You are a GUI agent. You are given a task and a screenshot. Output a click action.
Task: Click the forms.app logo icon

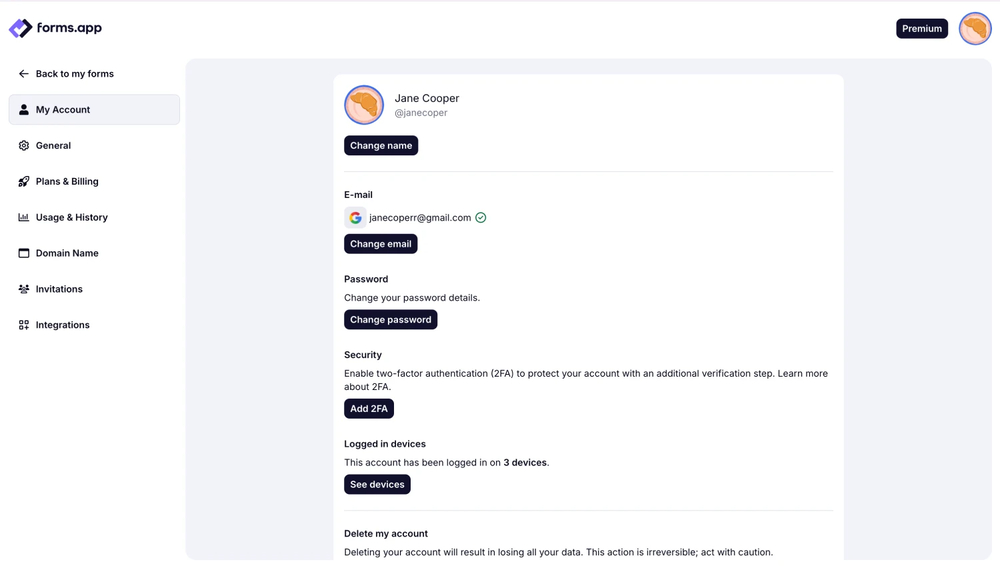click(x=21, y=29)
